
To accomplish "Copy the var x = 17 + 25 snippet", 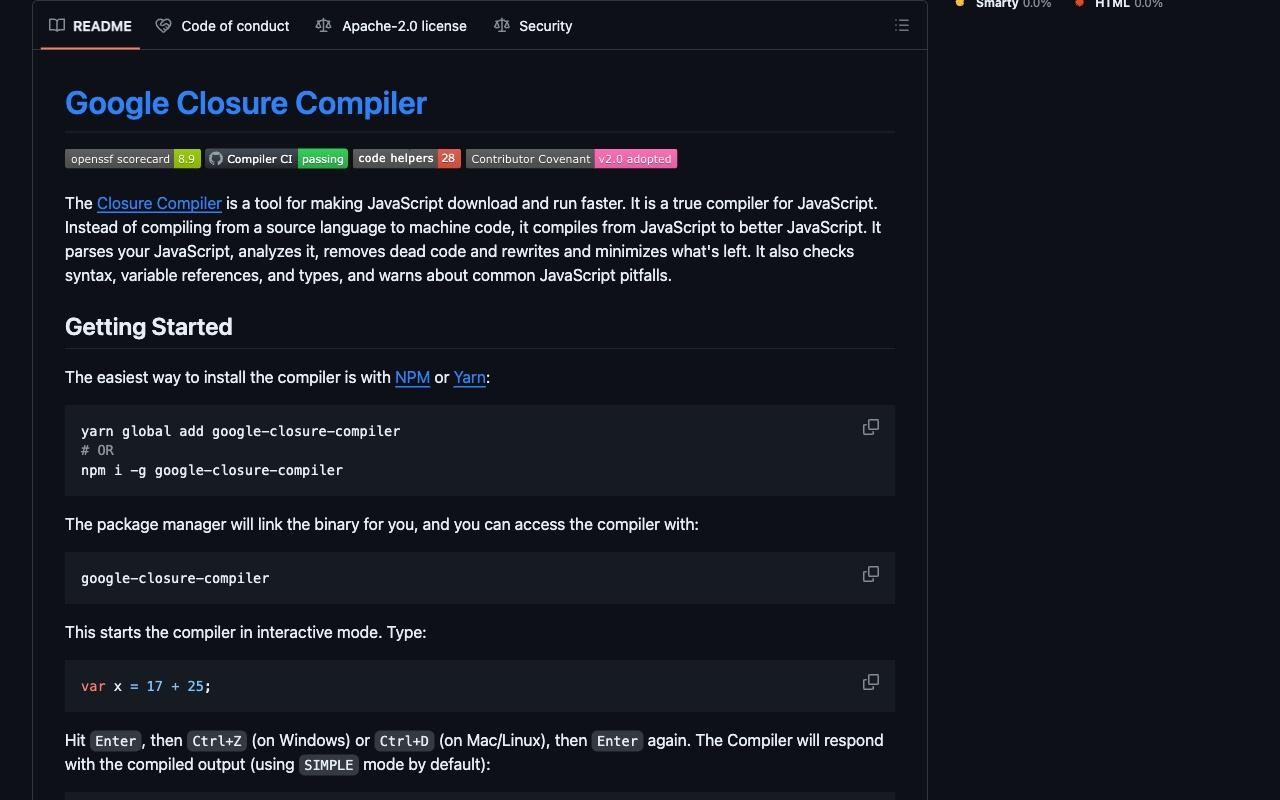I will [x=871, y=682].
